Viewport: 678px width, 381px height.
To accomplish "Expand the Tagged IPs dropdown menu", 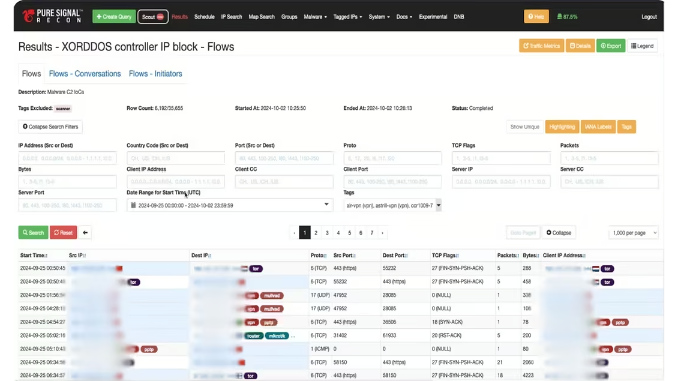I will [348, 17].
